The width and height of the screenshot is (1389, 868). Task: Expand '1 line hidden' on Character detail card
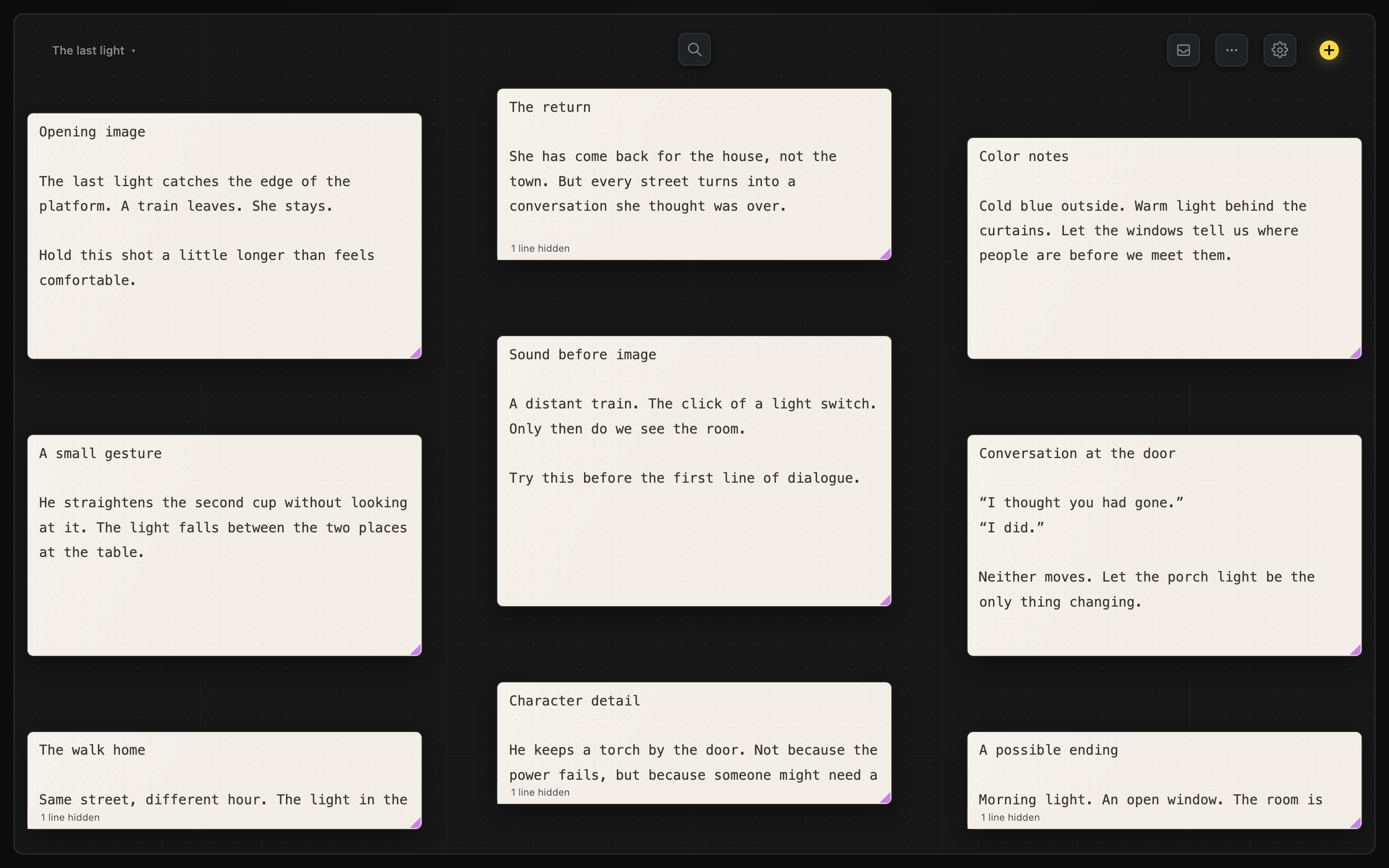[x=540, y=792]
